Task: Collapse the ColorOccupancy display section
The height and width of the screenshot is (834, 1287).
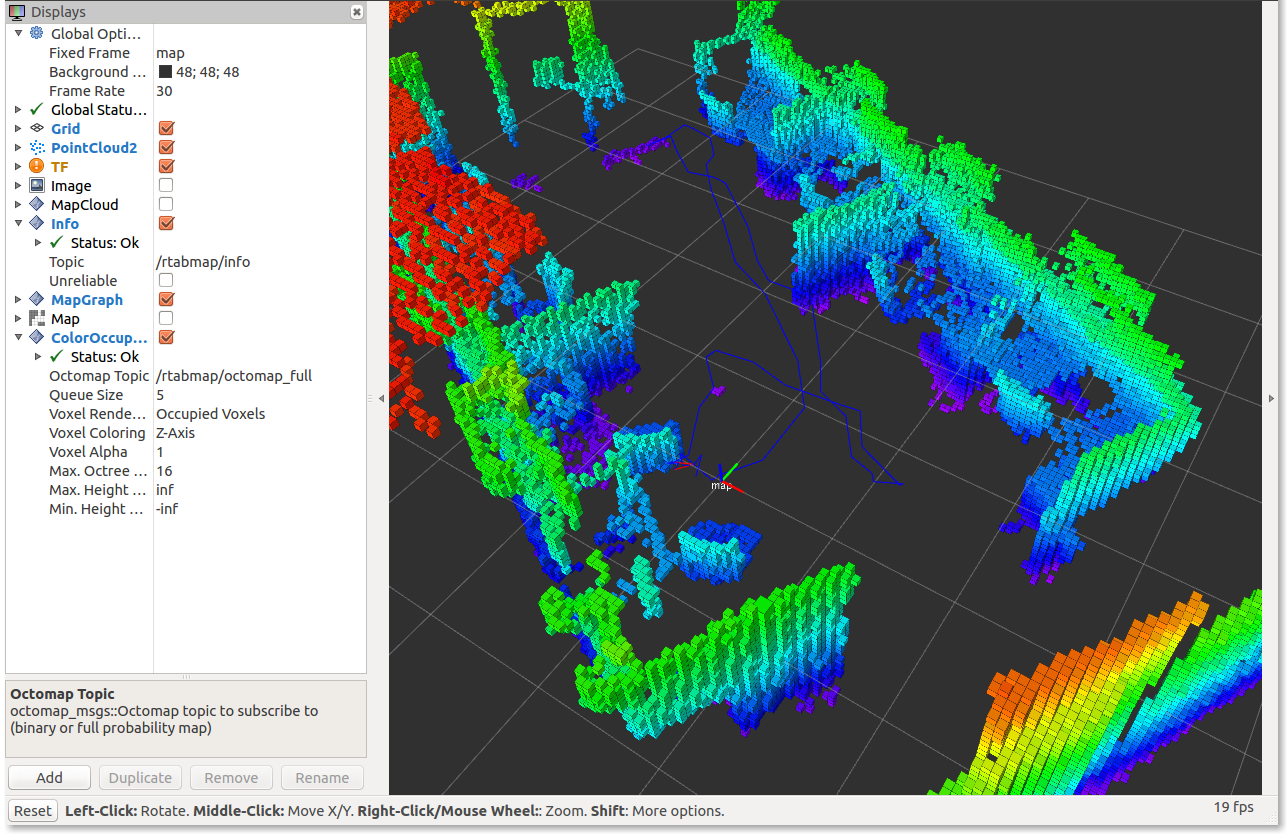Action: pyautogui.click(x=18, y=338)
